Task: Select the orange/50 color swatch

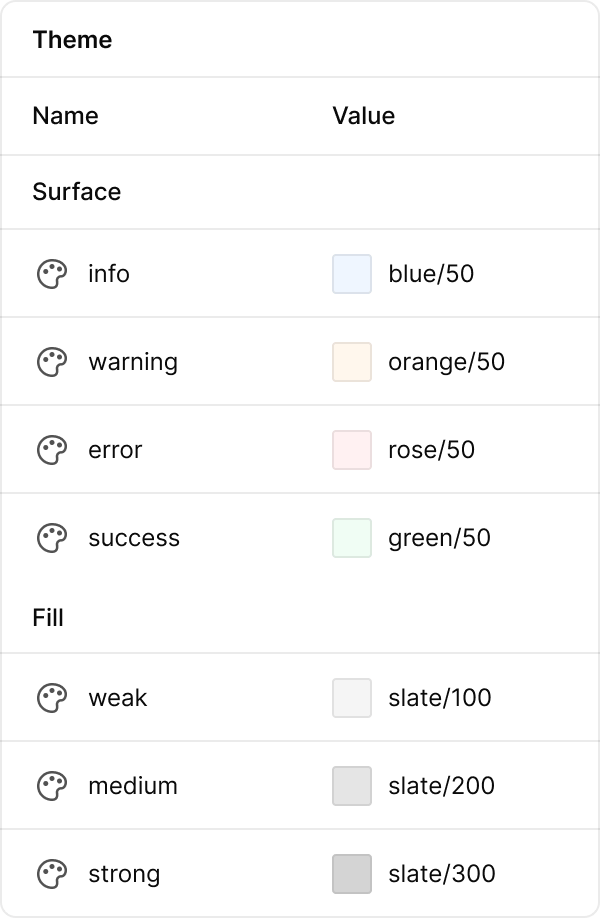Action: [352, 362]
